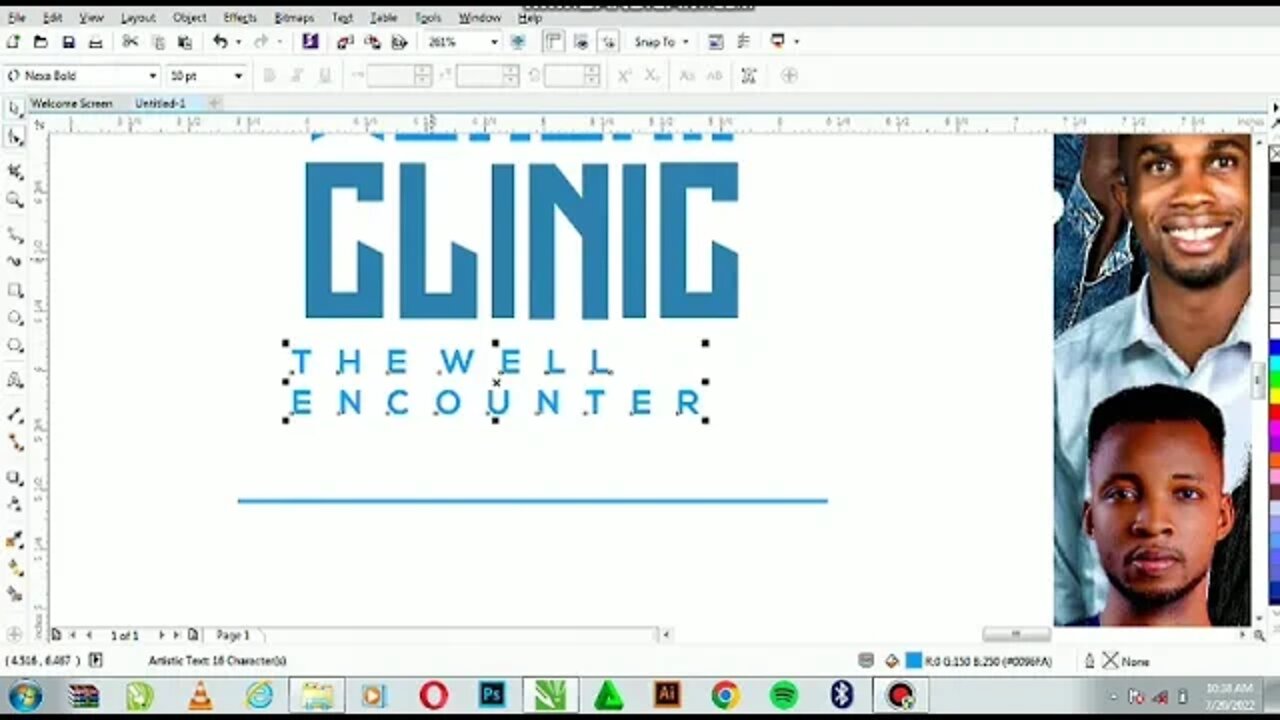Customize the toolbox with the plus button
This screenshot has height=720, width=1280.
tap(14, 634)
